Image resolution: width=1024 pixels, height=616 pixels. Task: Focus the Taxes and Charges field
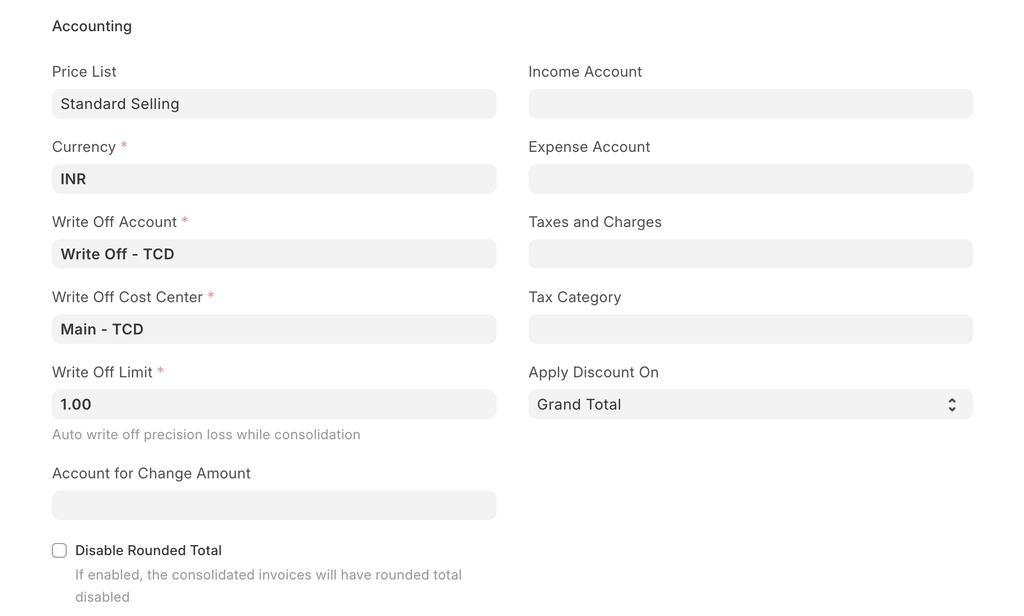(x=750, y=254)
